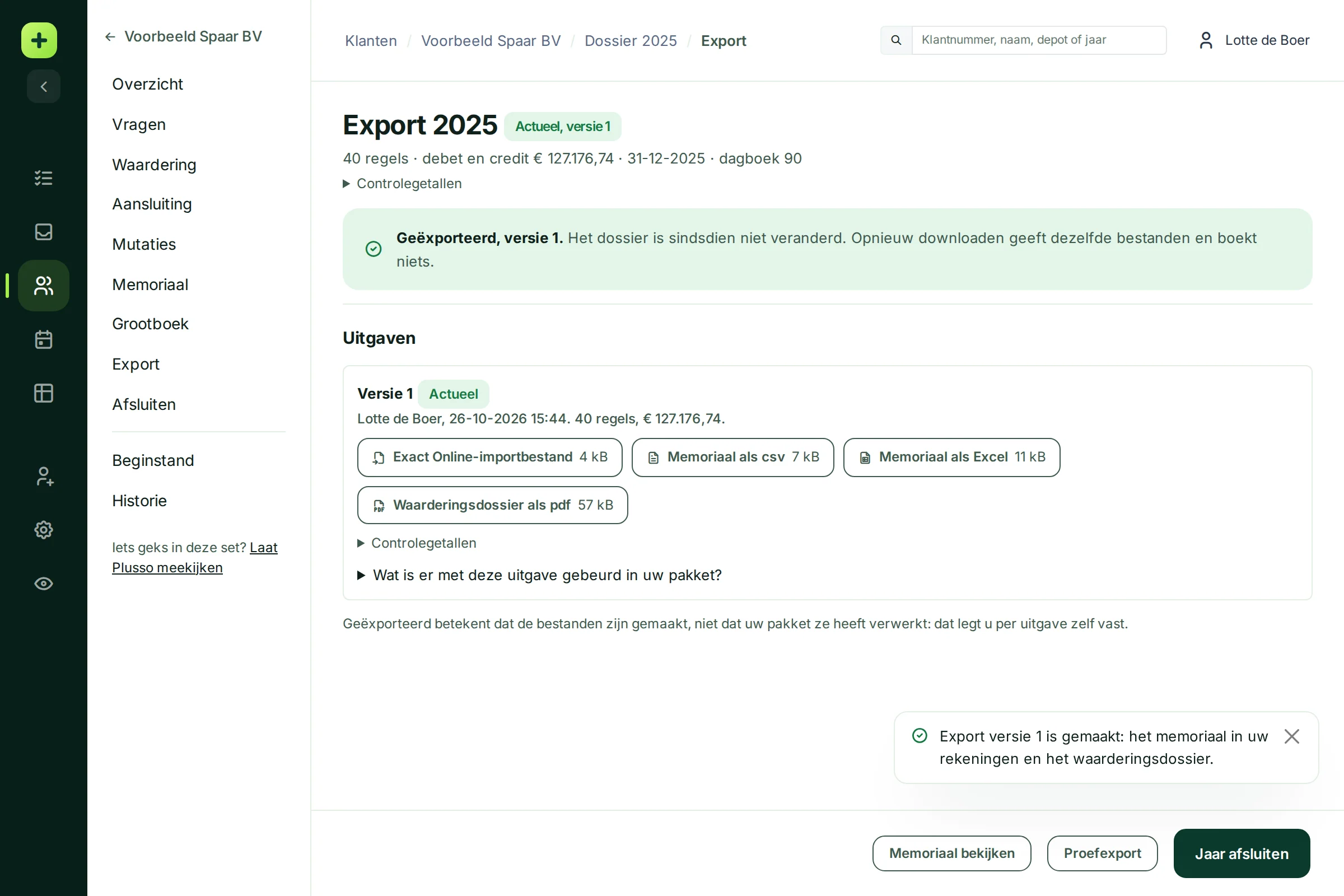Open the calendar icon in the rail
This screenshot has width=1344, height=896.
(44, 339)
